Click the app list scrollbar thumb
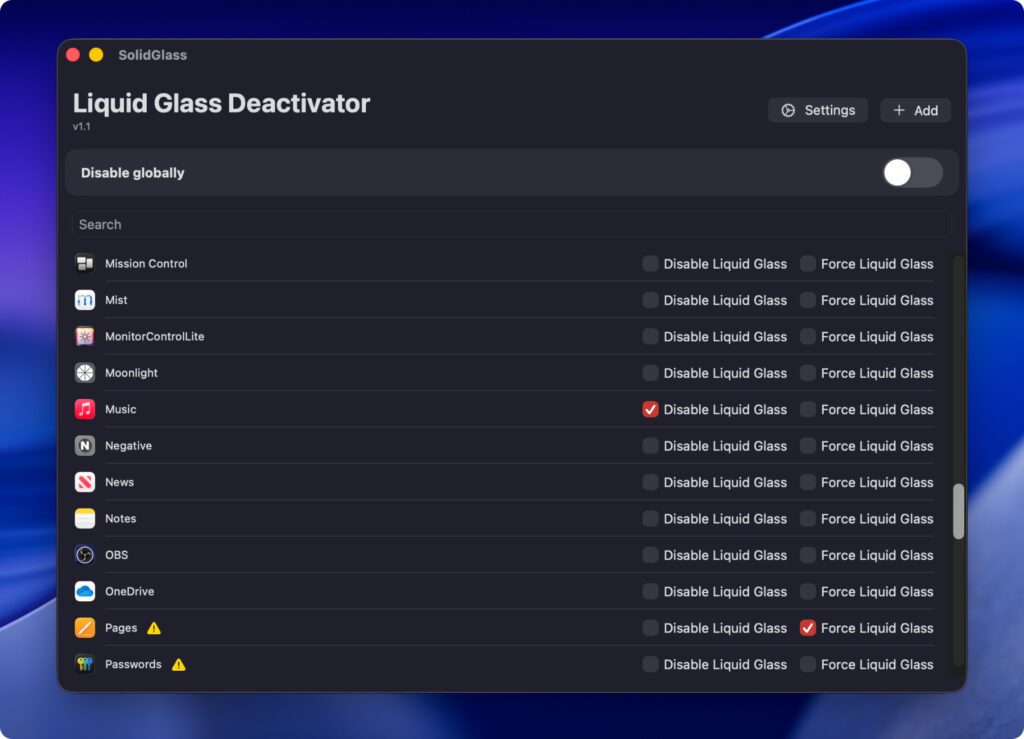 pyautogui.click(x=958, y=511)
